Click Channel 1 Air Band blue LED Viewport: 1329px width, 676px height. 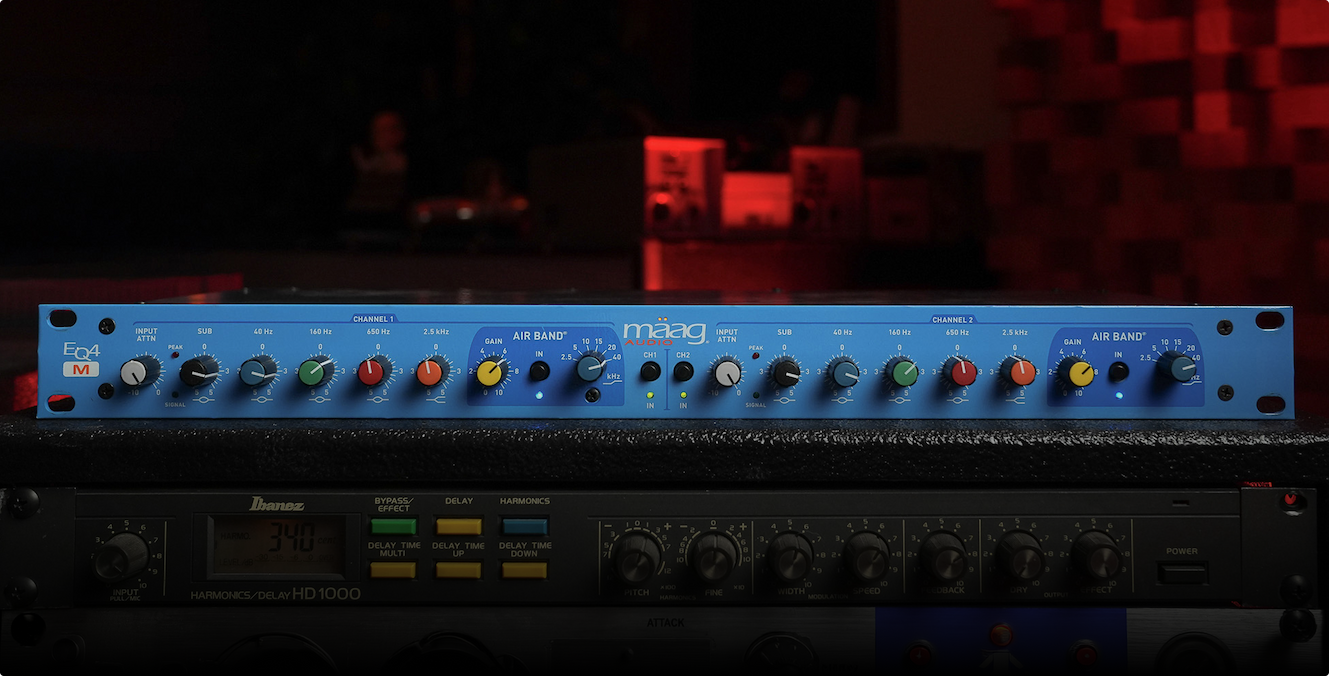pyautogui.click(x=539, y=396)
